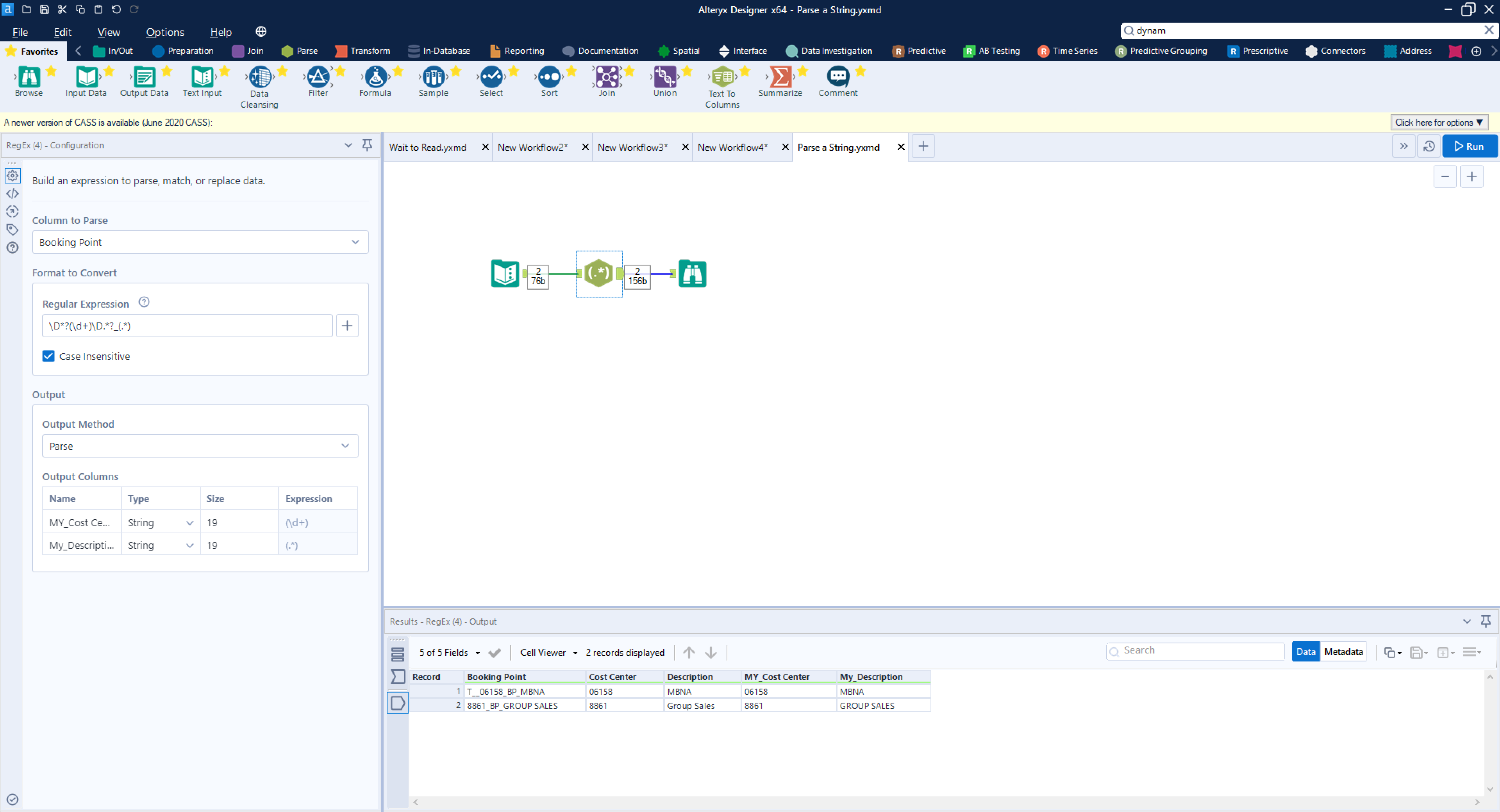1500x812 pixels.
Task: Click here for options banner button
Action: [x=1438, y=122]
